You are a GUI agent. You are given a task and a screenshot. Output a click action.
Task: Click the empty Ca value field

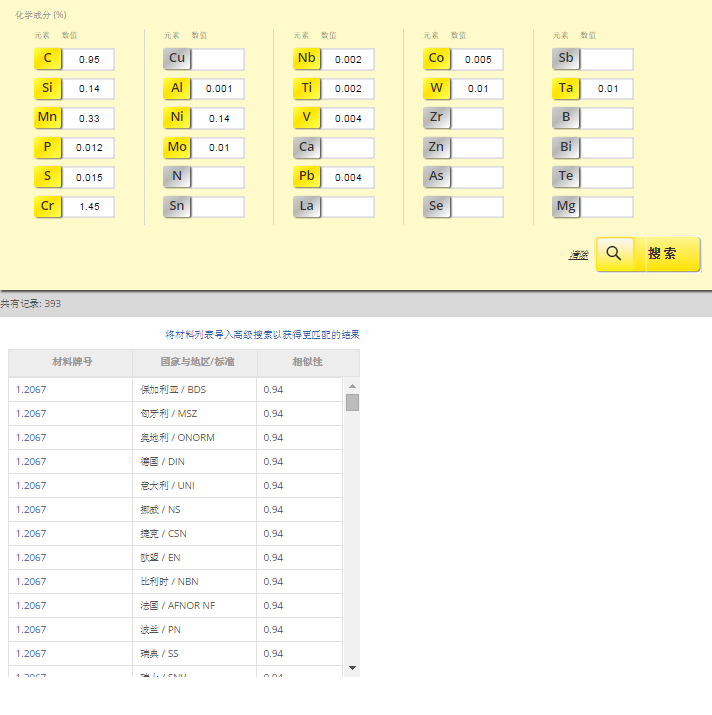pos(348,148)
